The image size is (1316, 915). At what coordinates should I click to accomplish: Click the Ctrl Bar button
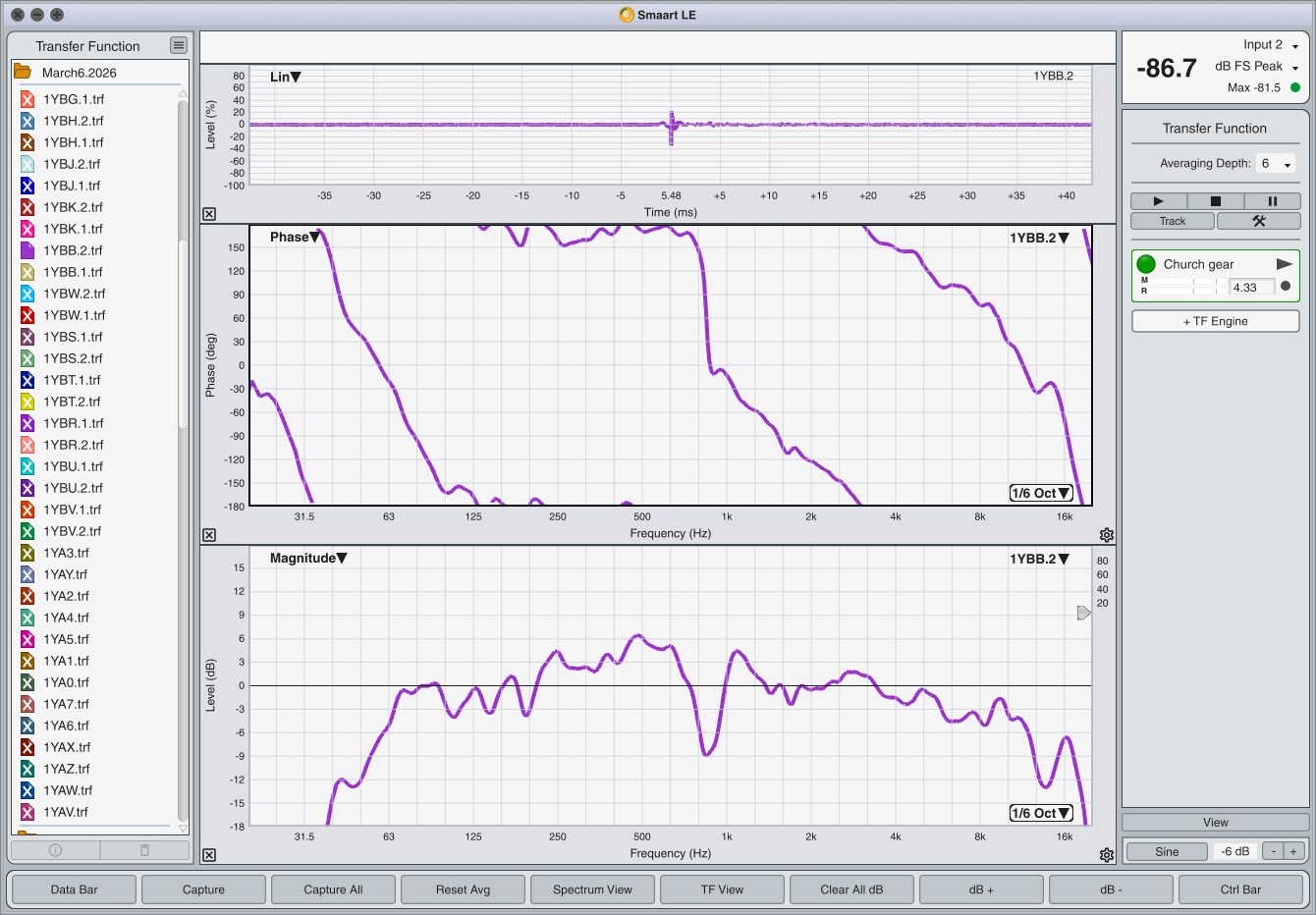coord(1240,889)
